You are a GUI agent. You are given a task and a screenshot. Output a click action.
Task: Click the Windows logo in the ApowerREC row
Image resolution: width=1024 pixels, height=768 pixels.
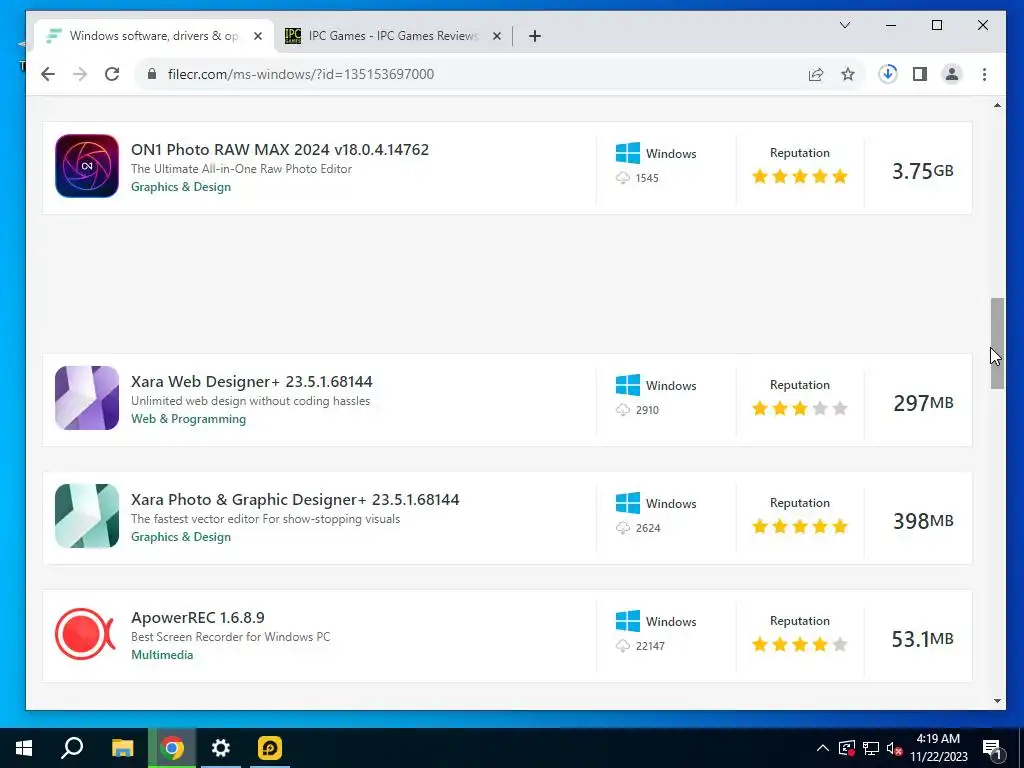click(628, 621)
